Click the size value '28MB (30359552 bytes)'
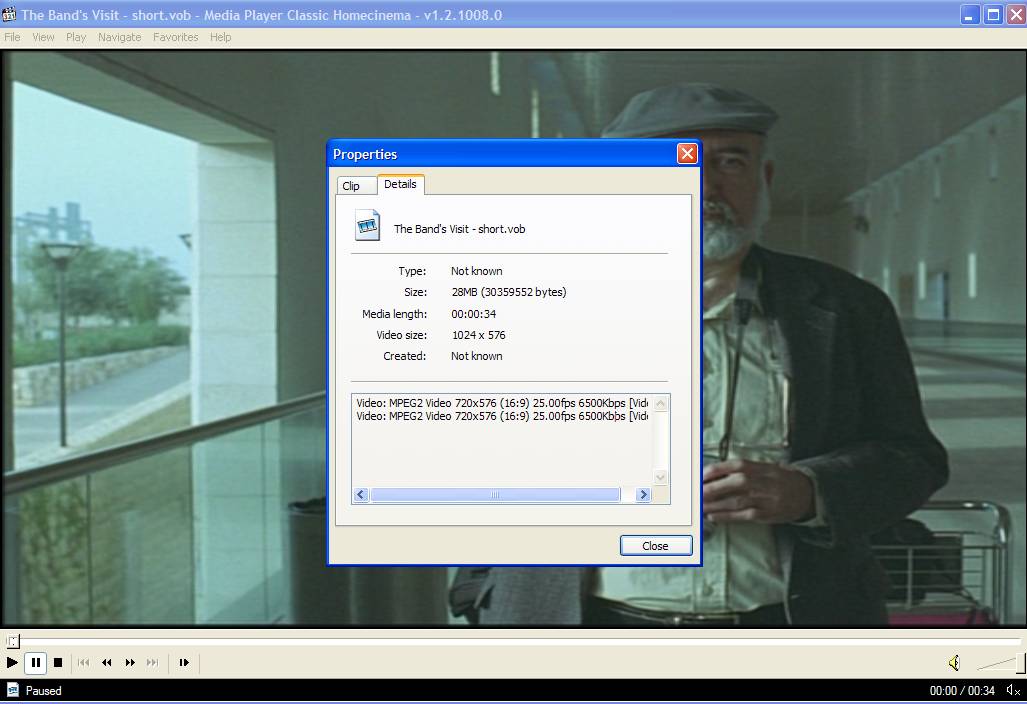1027x704 pixels. pyautogui.click(x=509, y=293)
